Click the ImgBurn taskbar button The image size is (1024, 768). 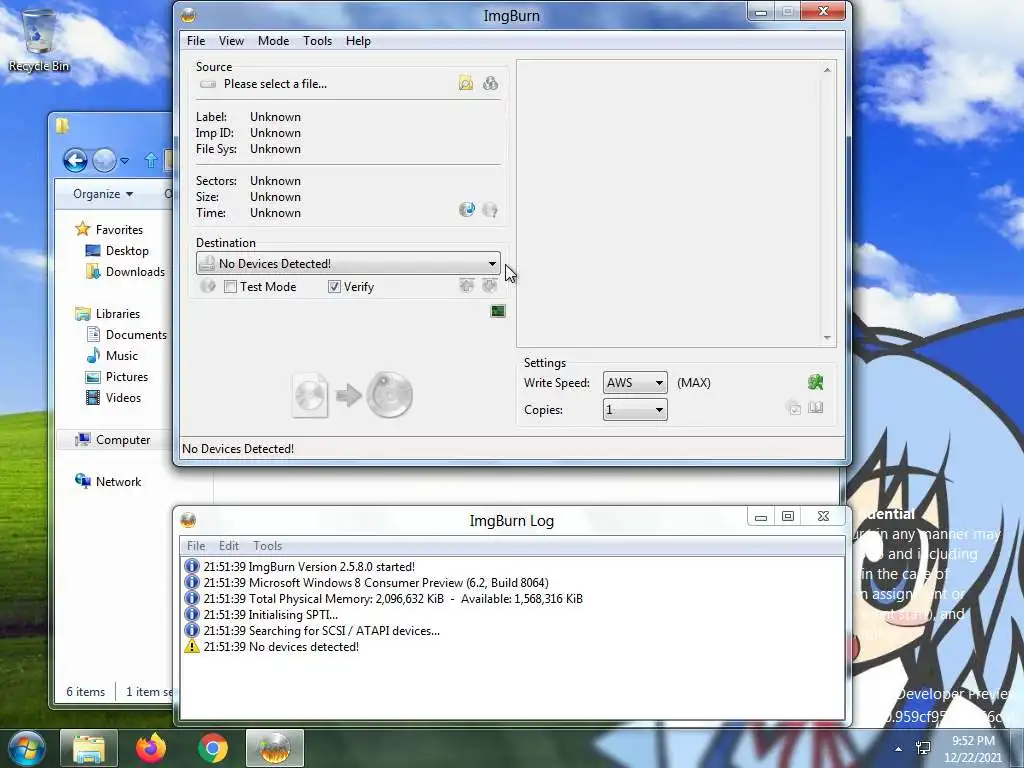click(275, 748)
